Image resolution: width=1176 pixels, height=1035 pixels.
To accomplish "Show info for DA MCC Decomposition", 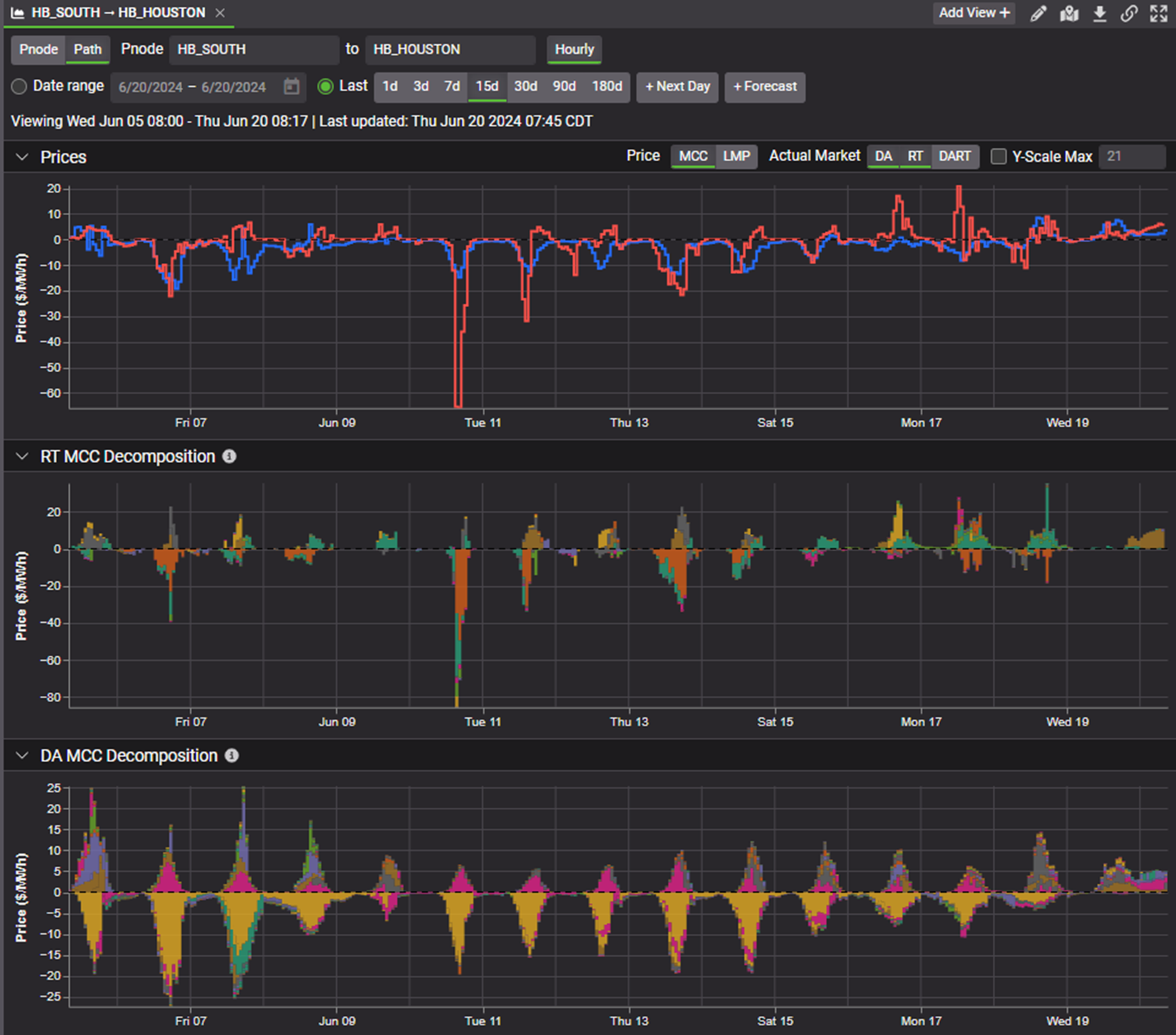I will [x=232, y=755].
